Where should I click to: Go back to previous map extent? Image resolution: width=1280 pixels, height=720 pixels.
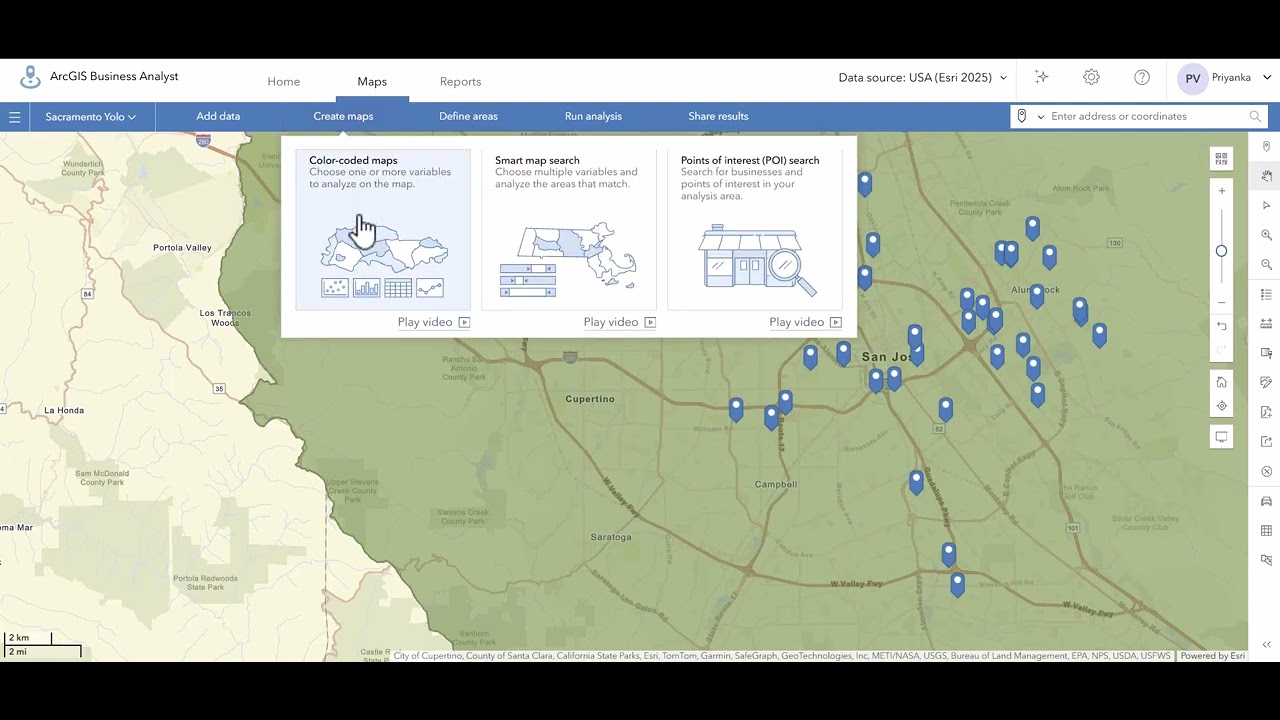[1221, 326]
